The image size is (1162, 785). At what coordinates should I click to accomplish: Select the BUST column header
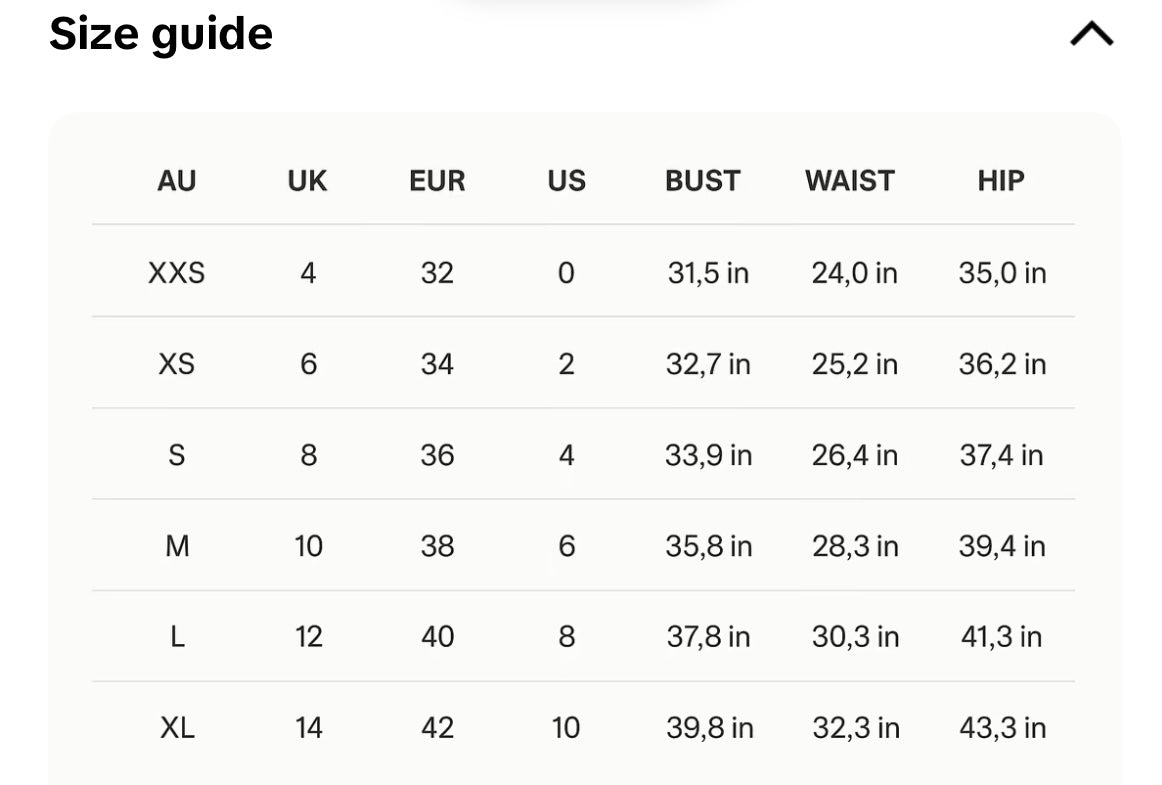tap(703, 181)
